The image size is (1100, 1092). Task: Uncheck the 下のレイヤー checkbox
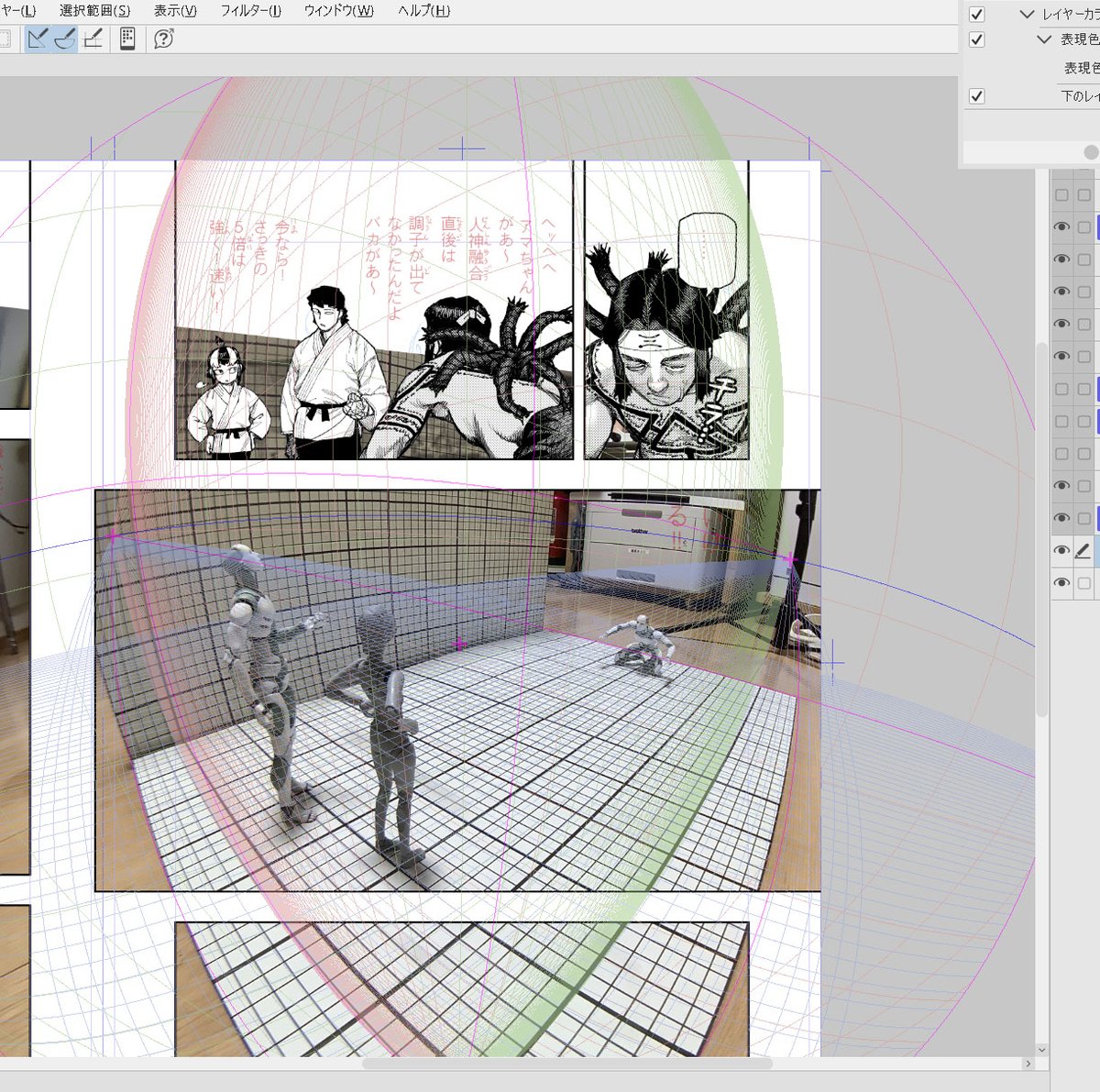977,96
